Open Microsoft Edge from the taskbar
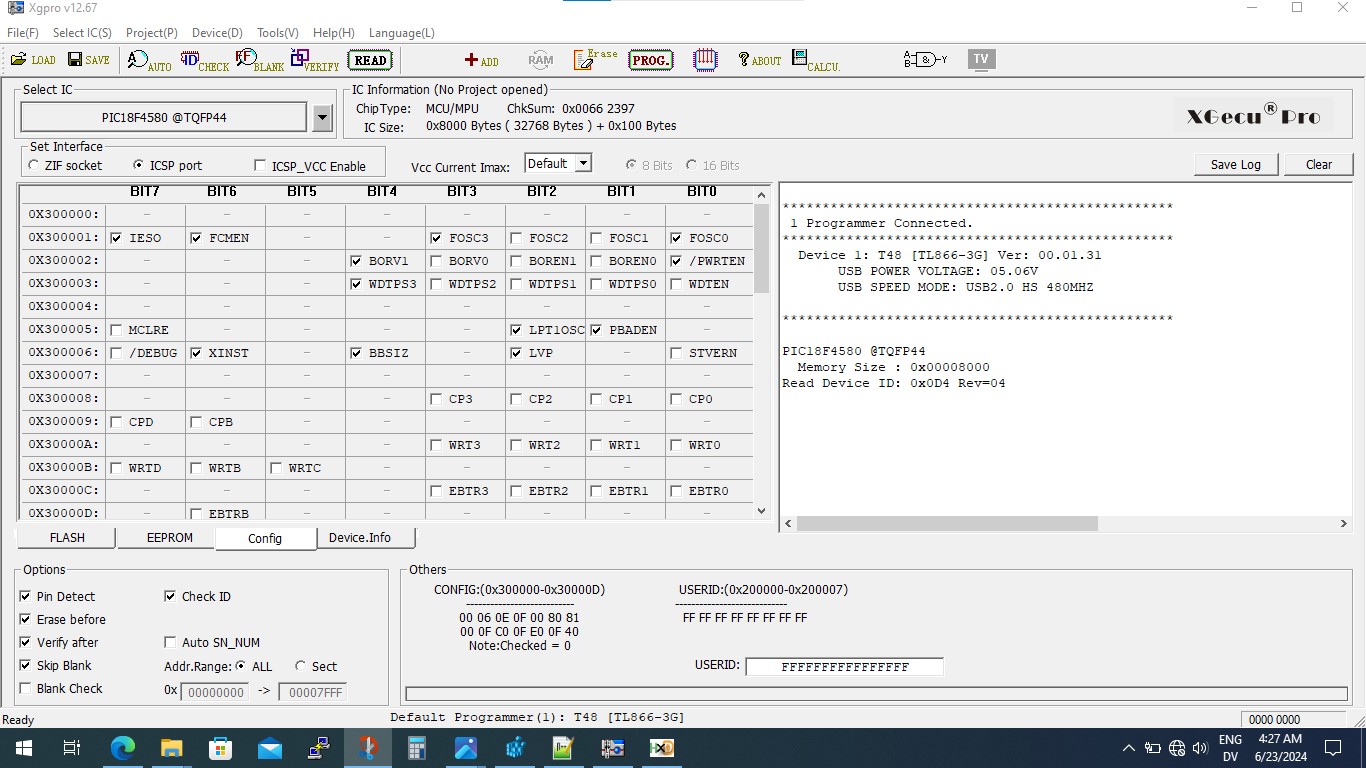Image resolution: width=1366 pixels, height=768 pixels. [122, 748]
